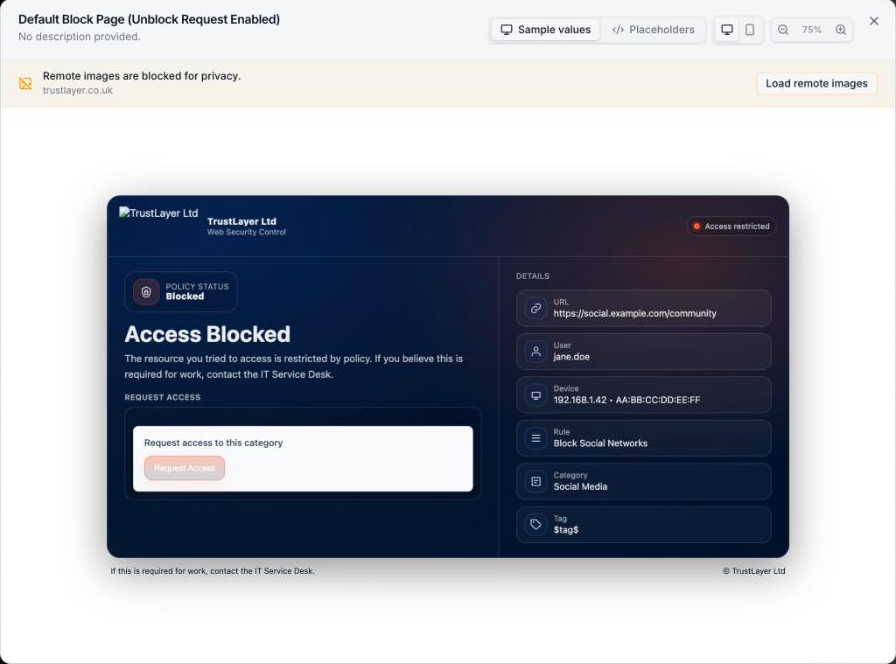Click the URL link icon
Screen dimensions: 896x664
pyautogui.click(x=535, y=308)
